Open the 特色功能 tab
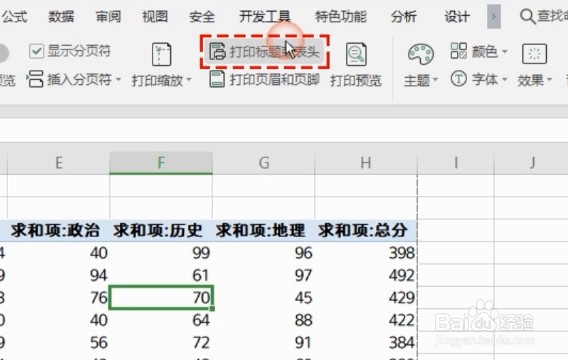568x360 pixels. click(x=341, y=17)
